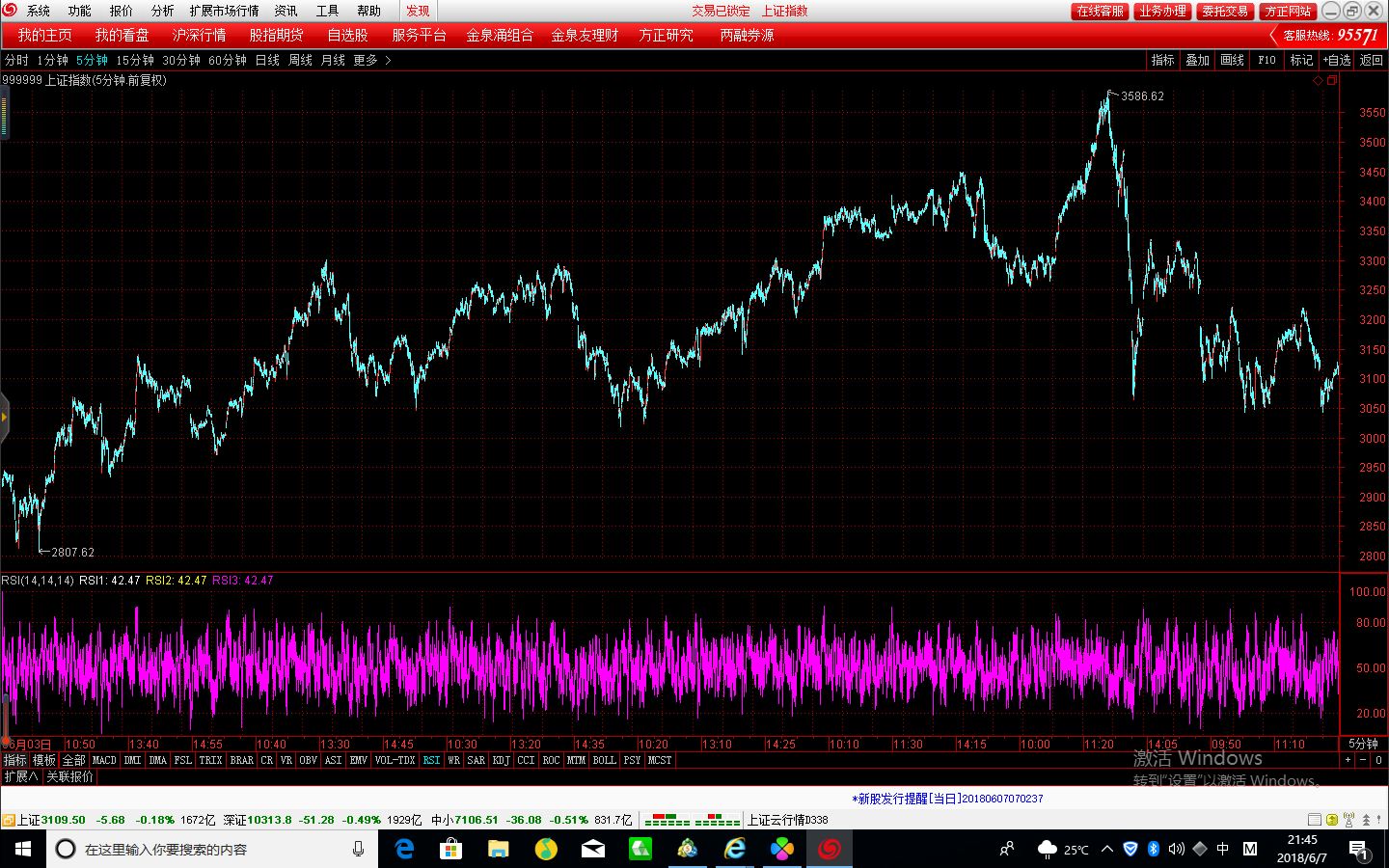Expand the left side panel handle

pyautogui.click(x=4, y=417)
